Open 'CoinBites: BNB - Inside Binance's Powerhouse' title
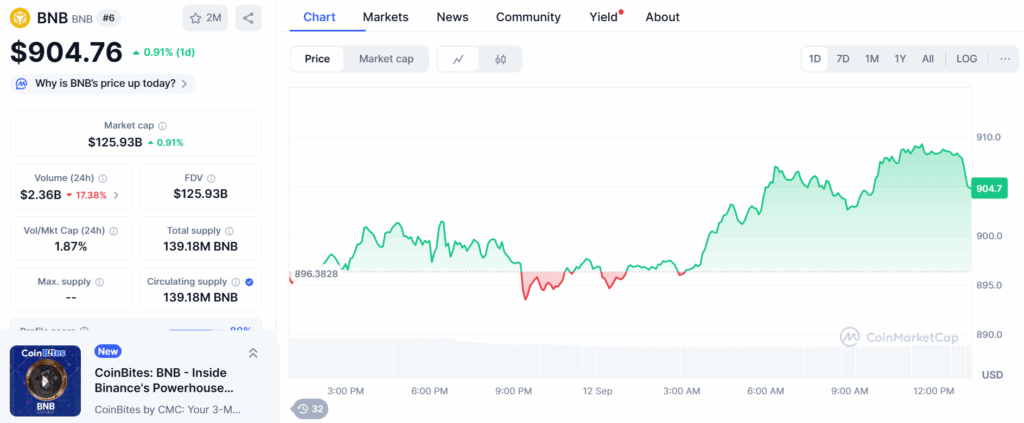The width and height of the screenshot is (1024, 423). click(164, 381)
